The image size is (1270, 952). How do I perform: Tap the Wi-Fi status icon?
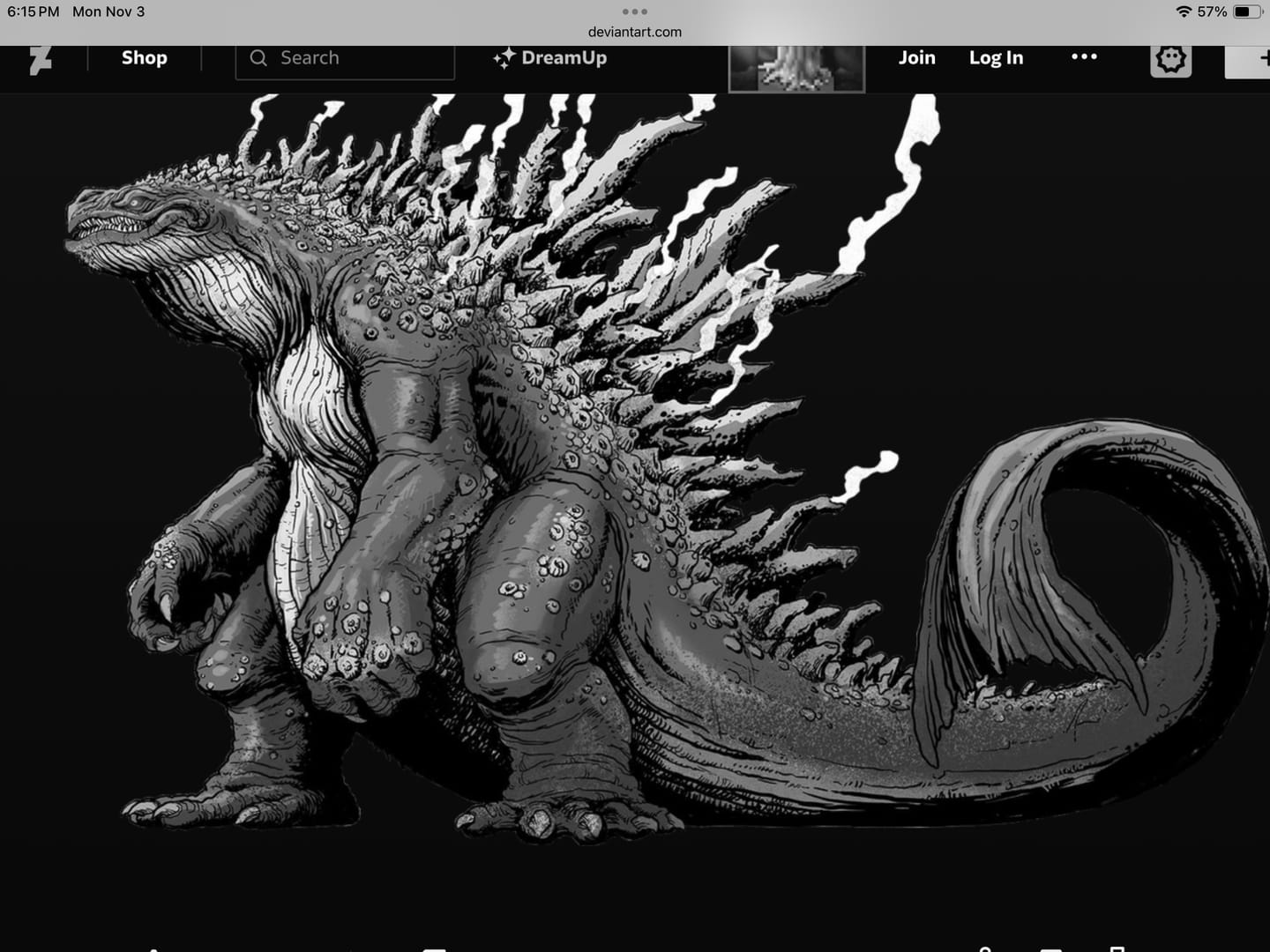pyautogui.click(x=1184, y=11)
